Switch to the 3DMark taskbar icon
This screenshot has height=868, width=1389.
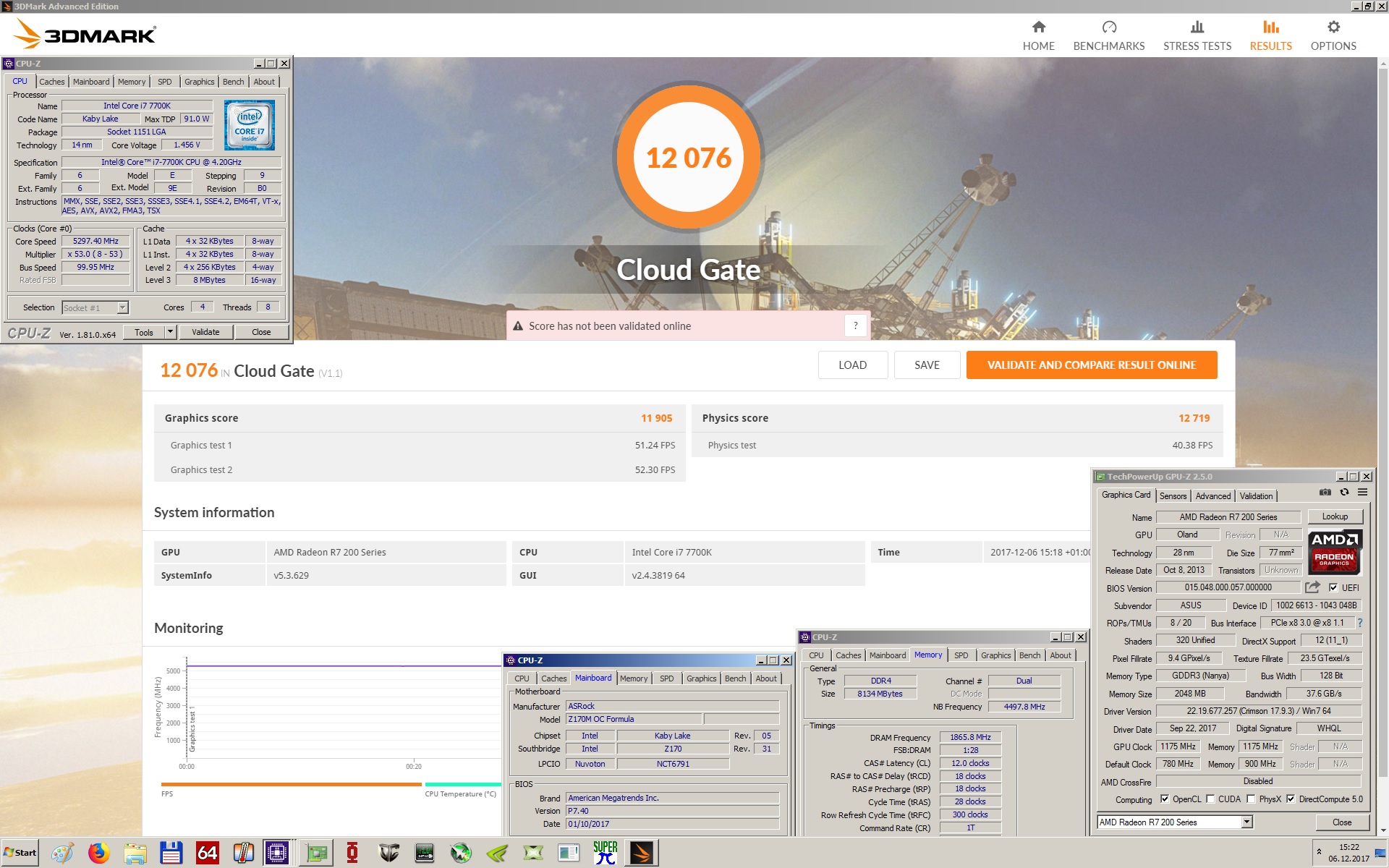(x=641, y=854)
